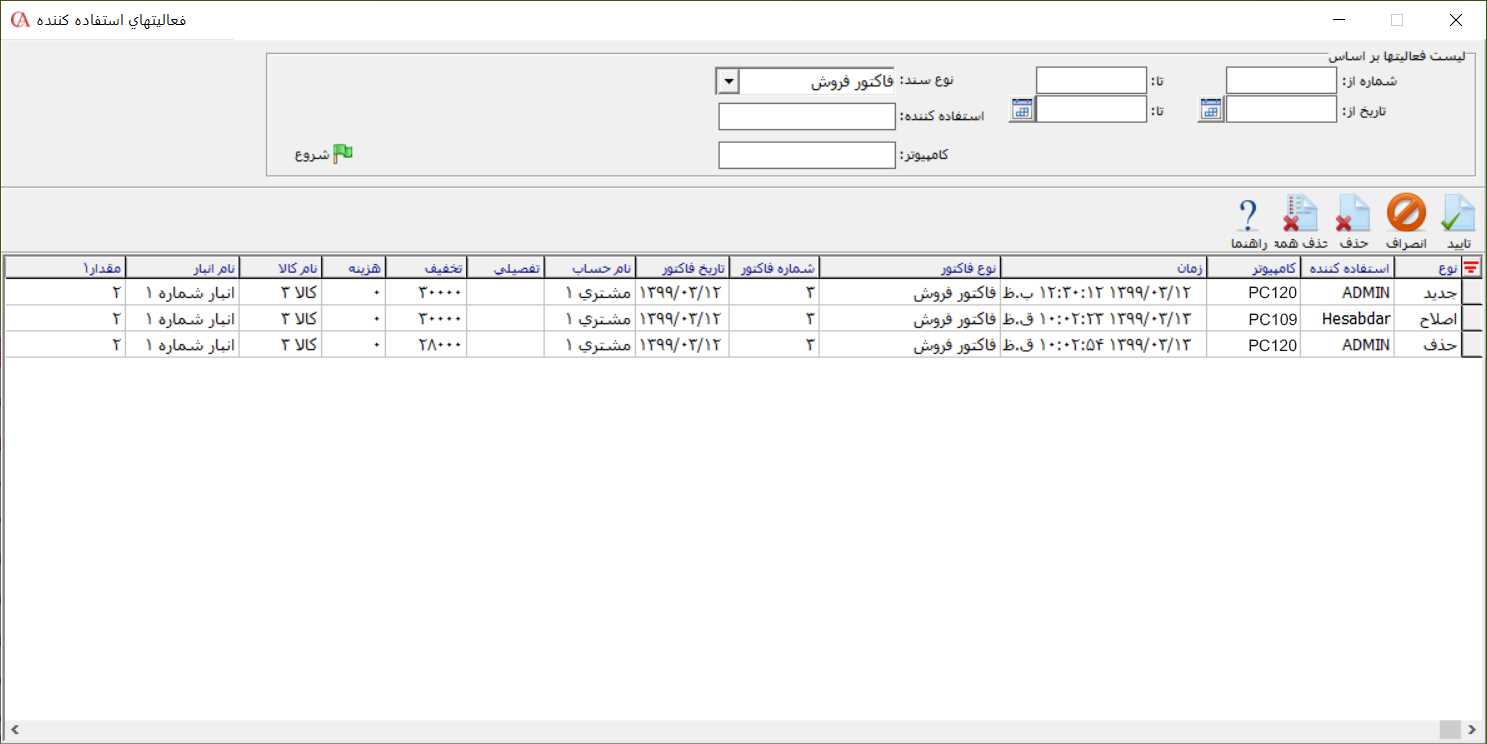Click into the کامپیوتر input field
This screenshot has width=1487, height=744.
(806, 154)
